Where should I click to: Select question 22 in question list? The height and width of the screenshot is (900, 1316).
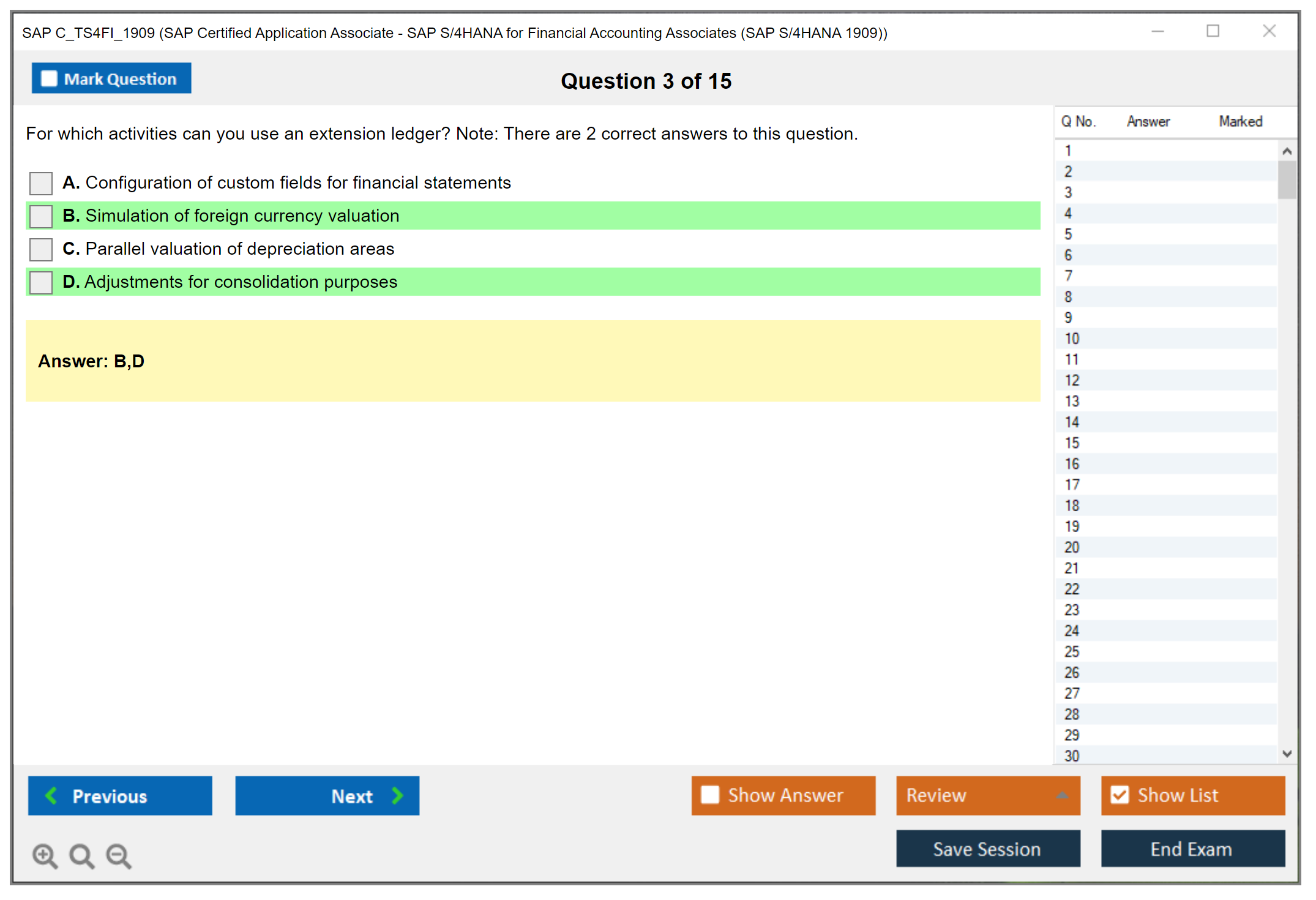pyautogui.click(x=1072, y=589)
